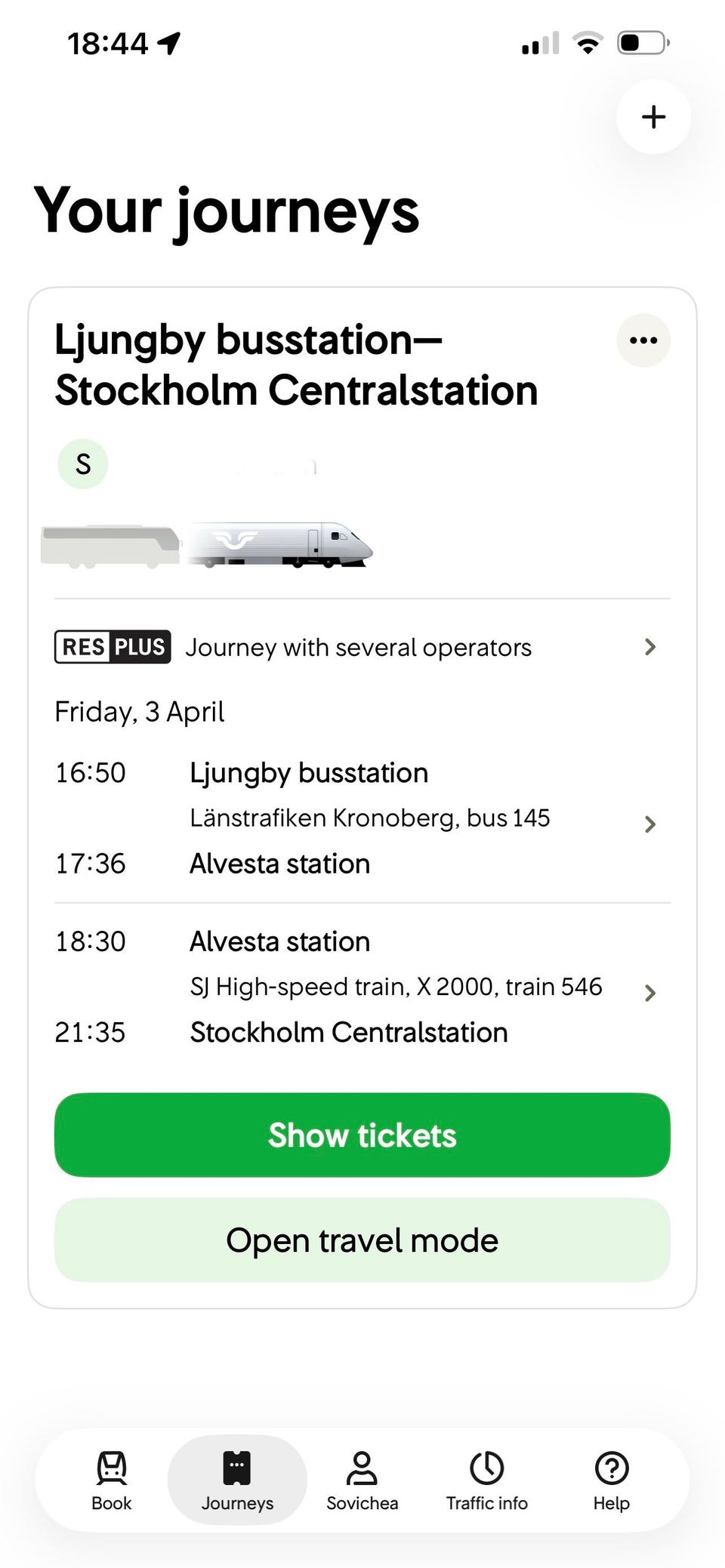
Task: Tap the grey bus illustration
Action: 110,547
